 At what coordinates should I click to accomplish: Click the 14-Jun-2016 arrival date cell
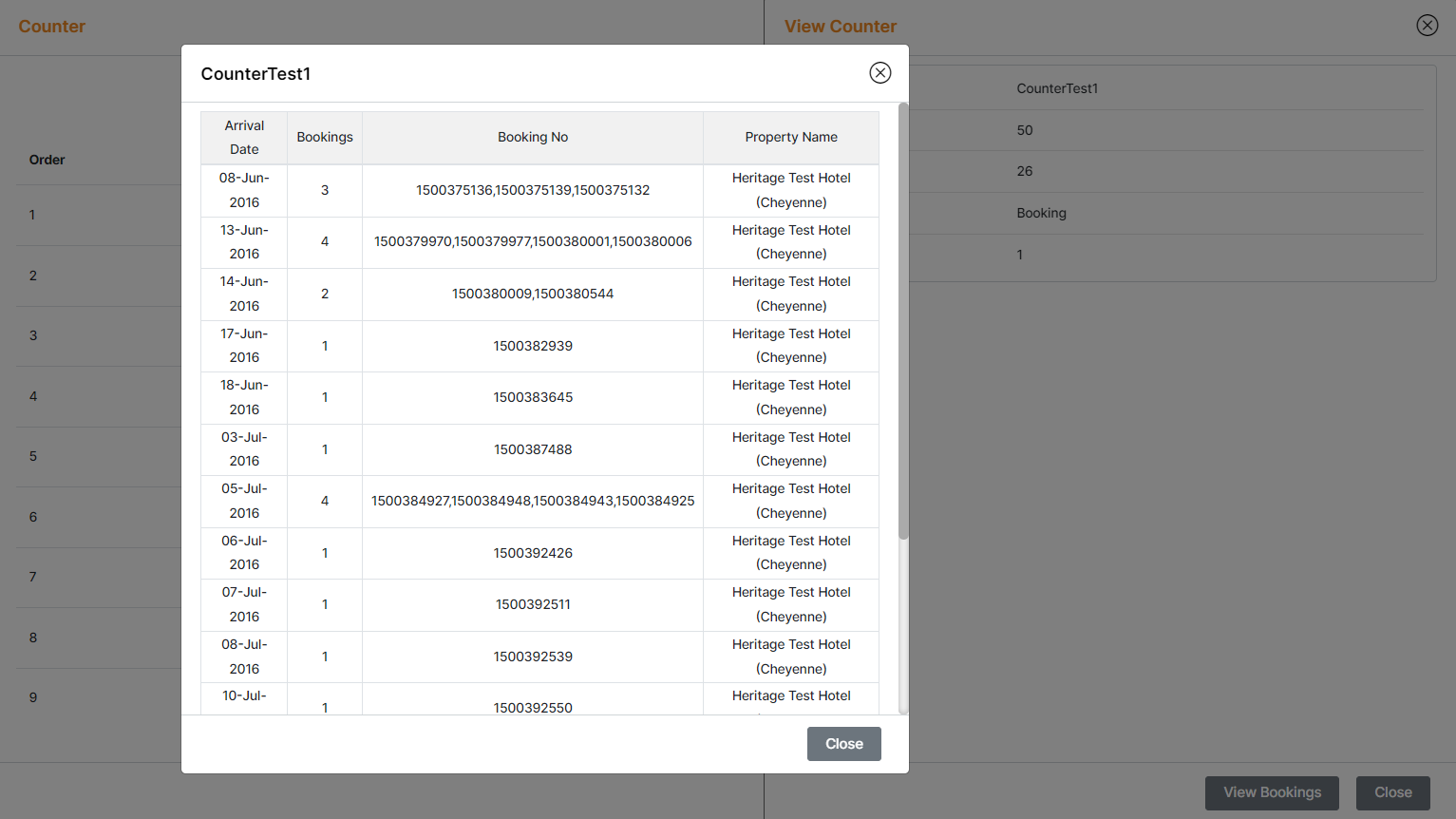point(244,294)
